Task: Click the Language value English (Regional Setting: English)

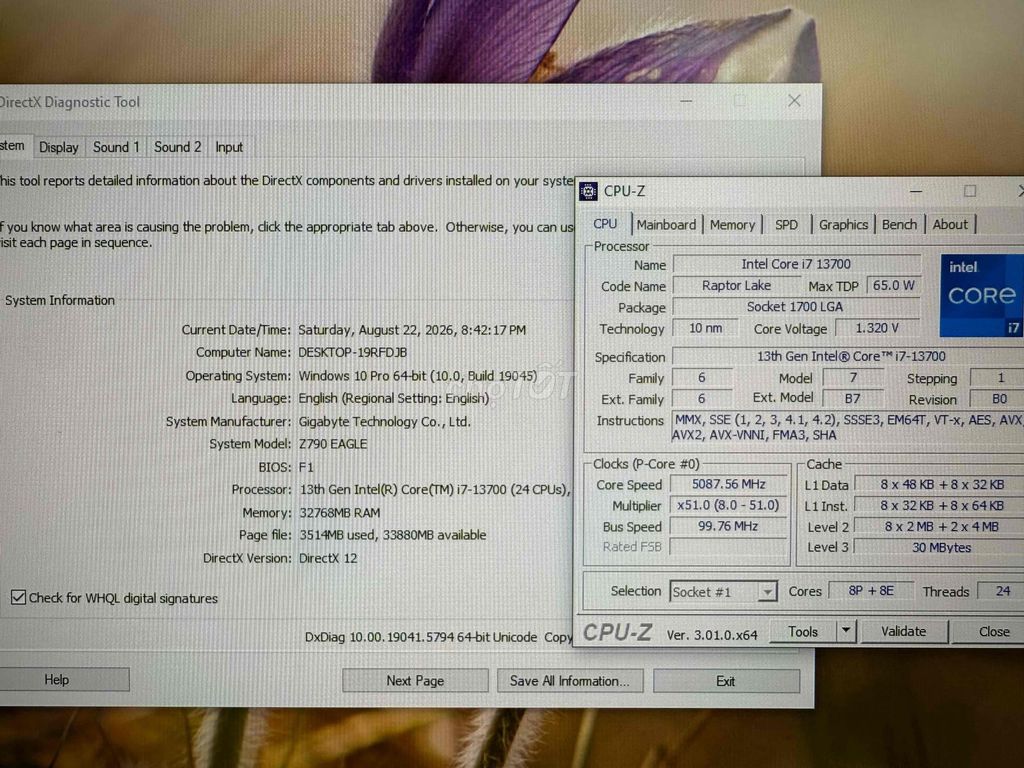Action: pos(394,398)
